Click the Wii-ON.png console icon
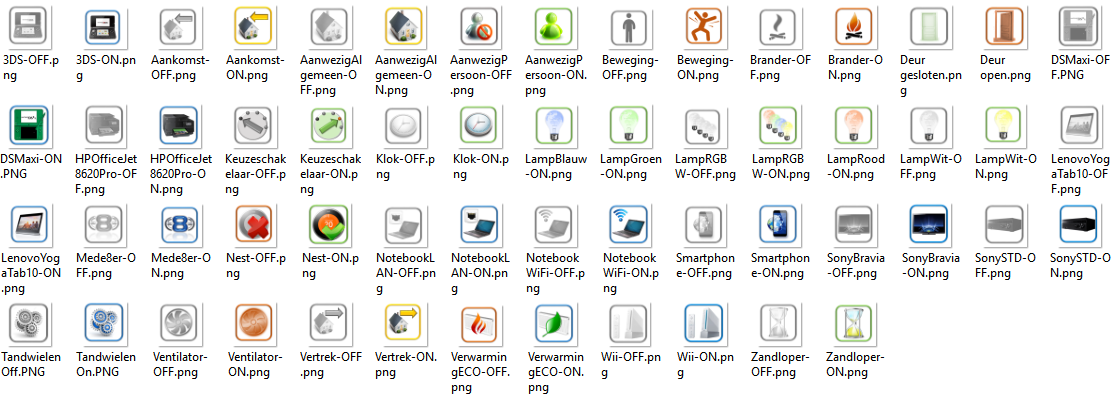 703,323
